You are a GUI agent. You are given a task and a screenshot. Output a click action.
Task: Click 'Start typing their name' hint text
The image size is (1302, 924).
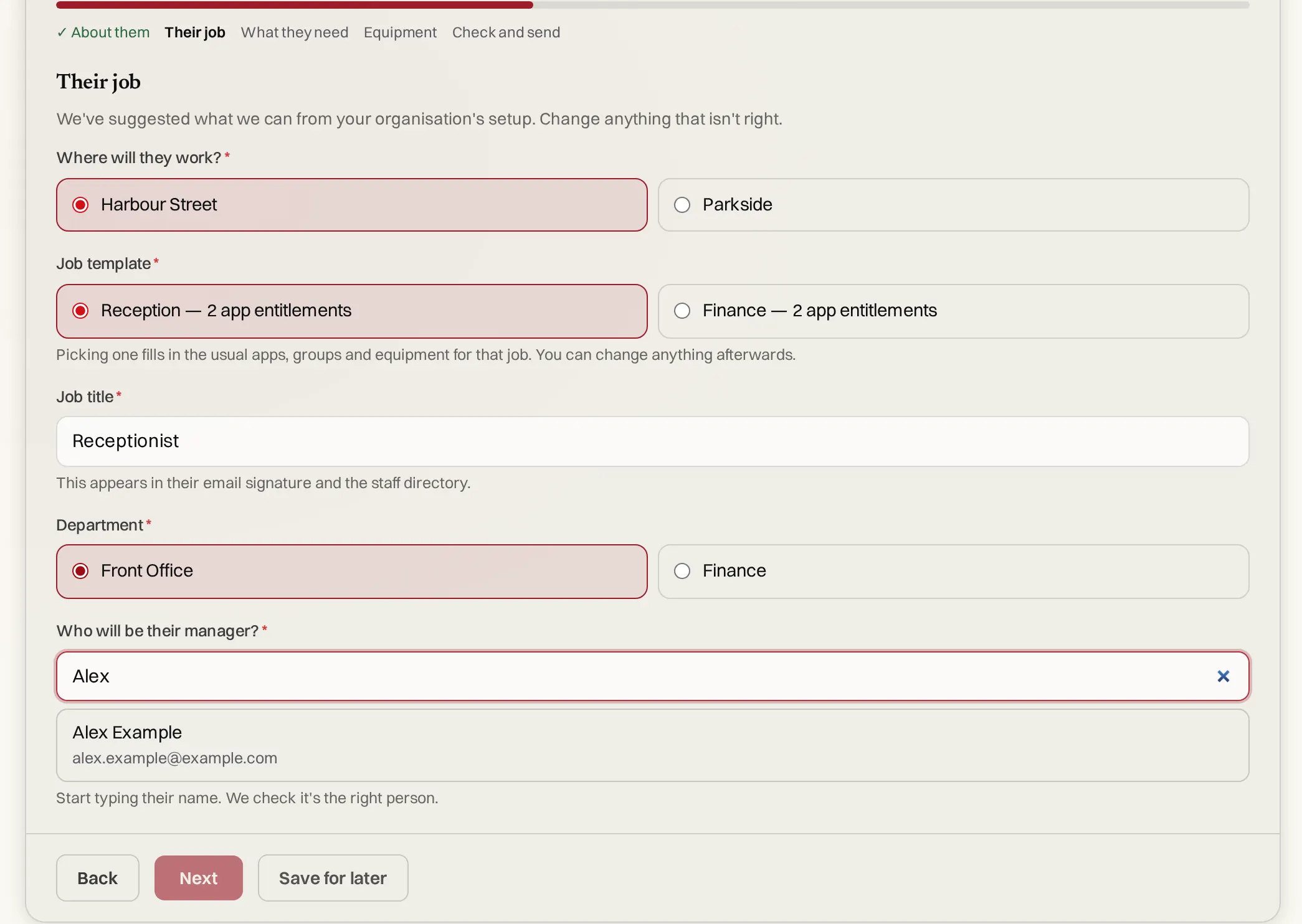click(x=247, y=798)
